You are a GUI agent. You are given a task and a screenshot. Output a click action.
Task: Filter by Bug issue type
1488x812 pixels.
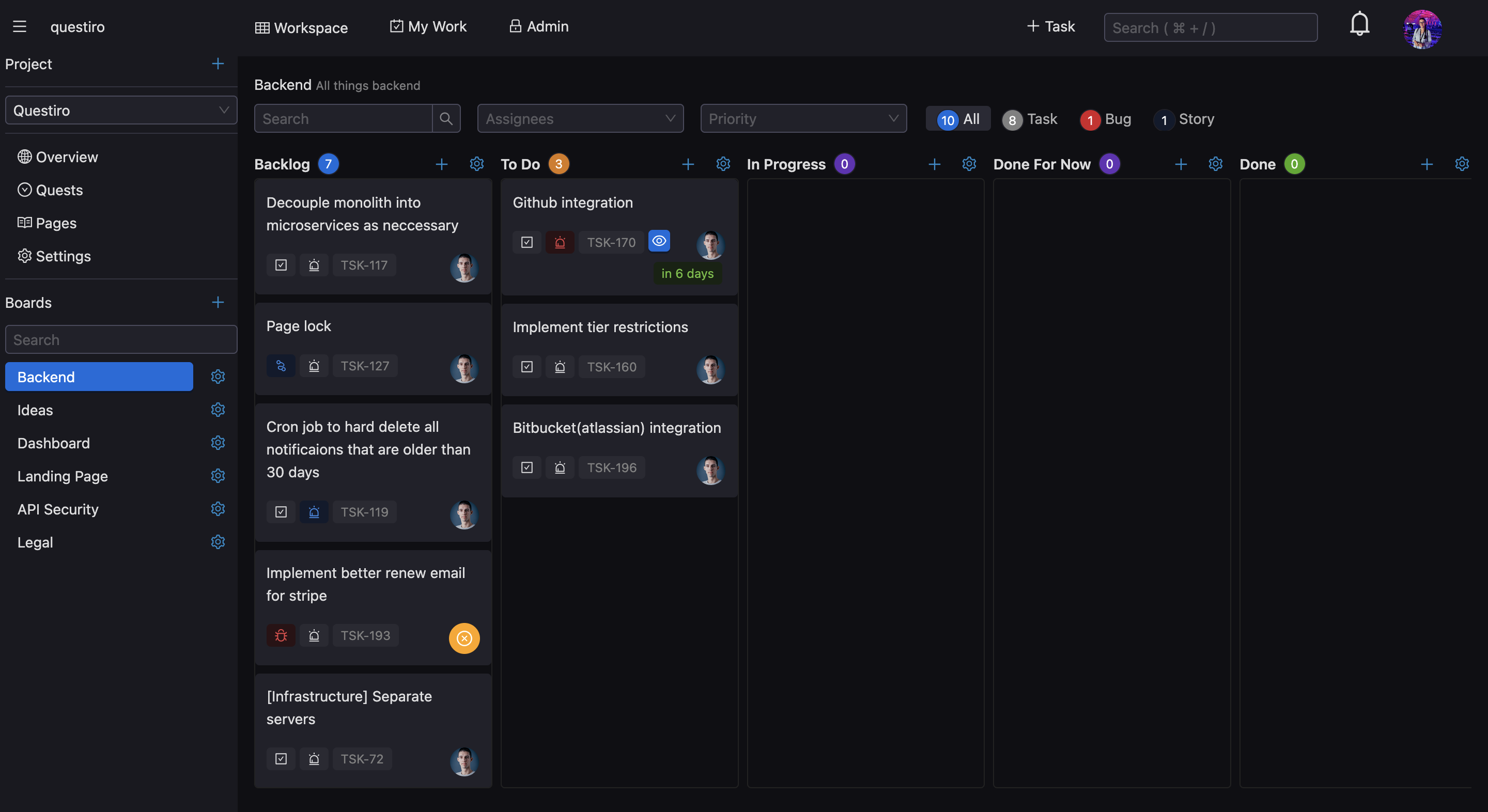(x=1106, y=119)
